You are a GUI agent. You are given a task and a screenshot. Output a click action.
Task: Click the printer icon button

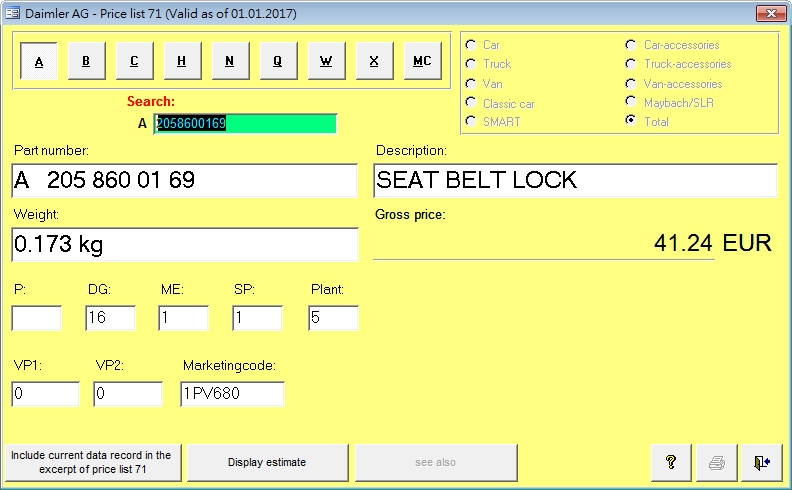[x=716, y=462]
